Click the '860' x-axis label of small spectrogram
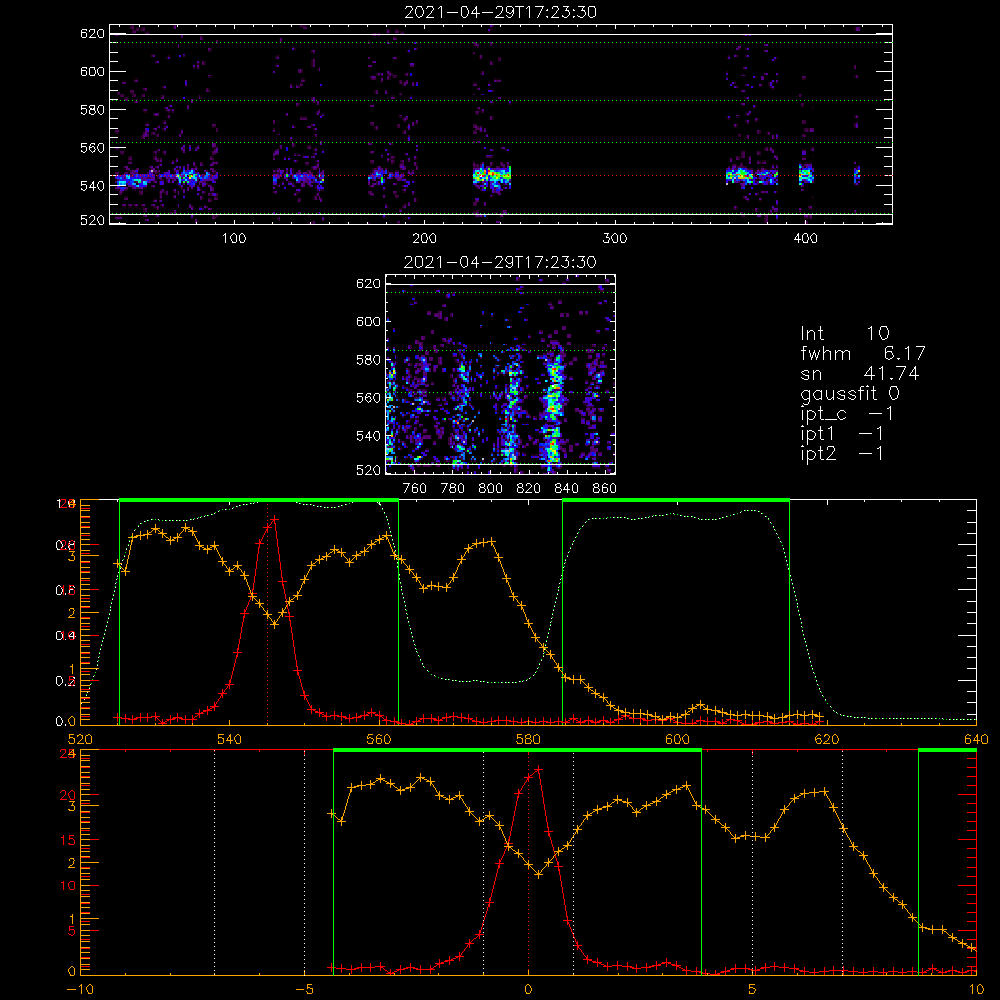The height and width of the screenshot is (1000, 1000). [x=604, y=489]
